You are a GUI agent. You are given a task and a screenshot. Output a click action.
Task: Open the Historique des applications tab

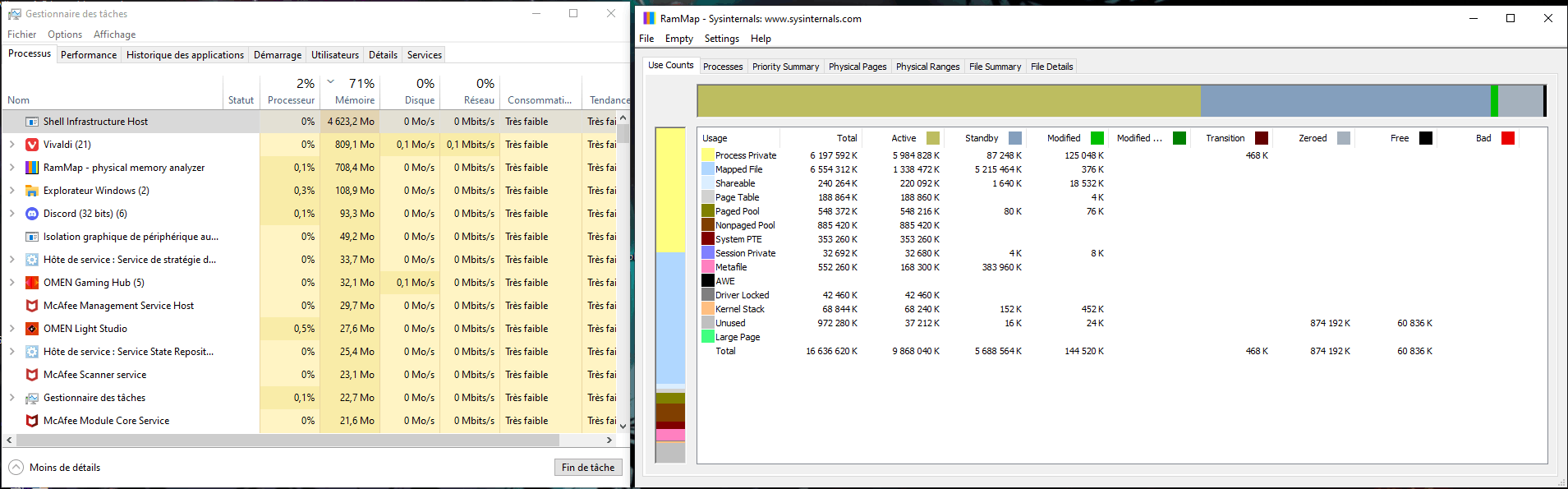185,55
